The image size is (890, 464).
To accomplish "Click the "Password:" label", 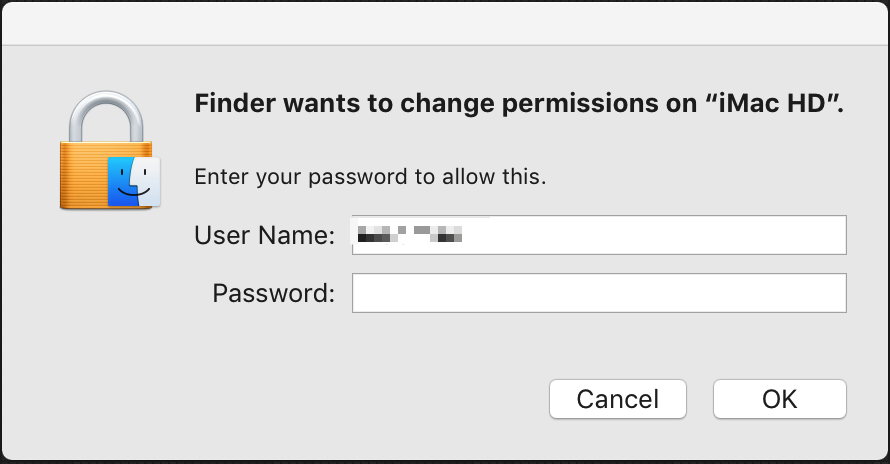I will point(273,294).
